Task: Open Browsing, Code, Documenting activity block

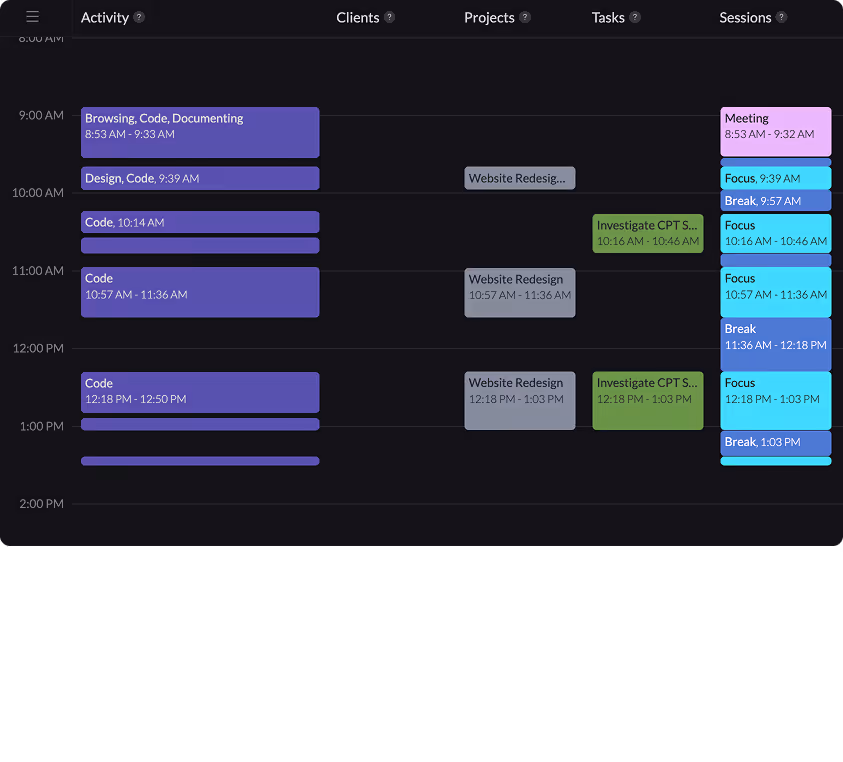Action: click(x=200, y=132)
